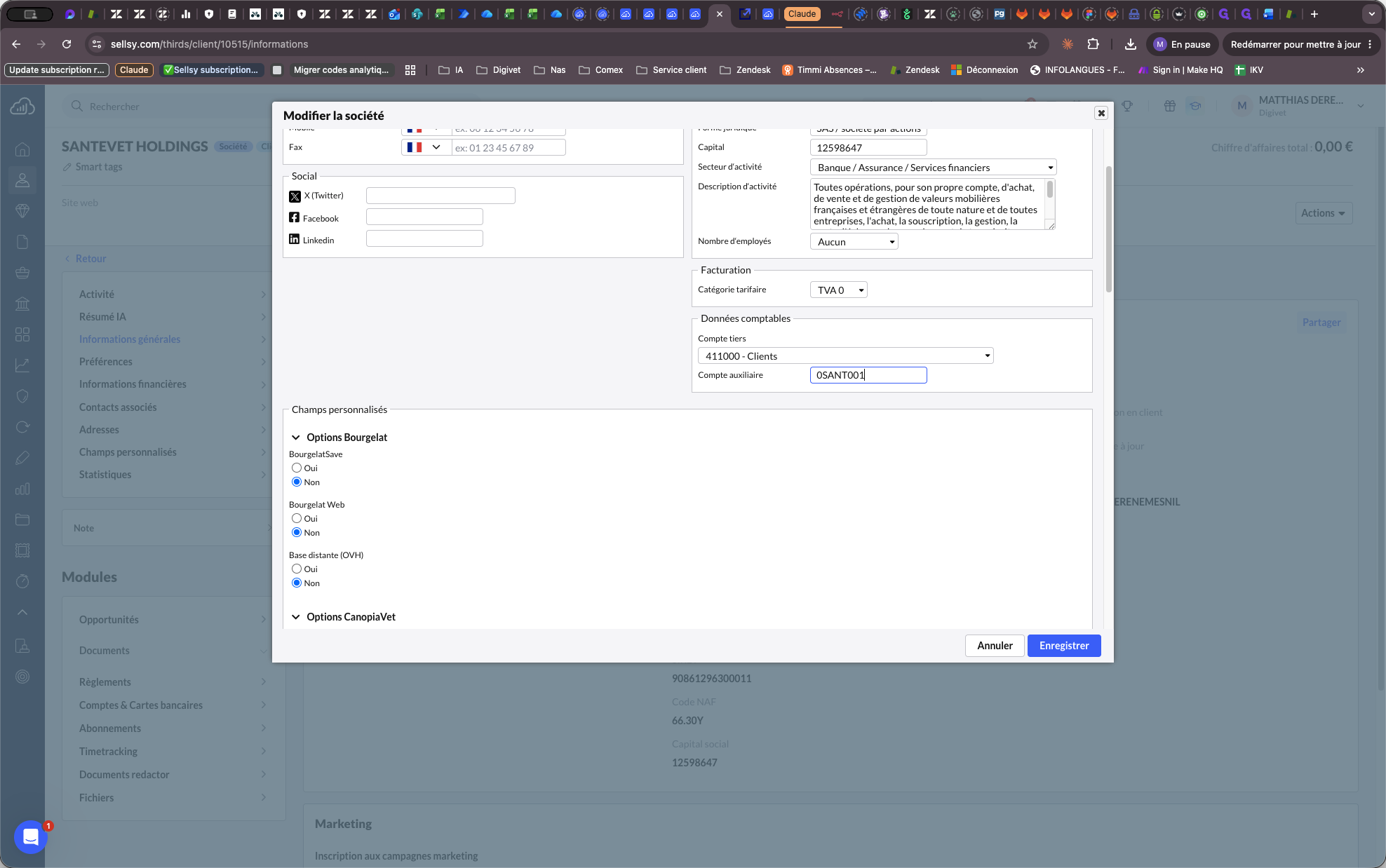This screenshot has width=1386, height=868.
Task: Click the gift icon in top header
Action: tap(1170, 106)
